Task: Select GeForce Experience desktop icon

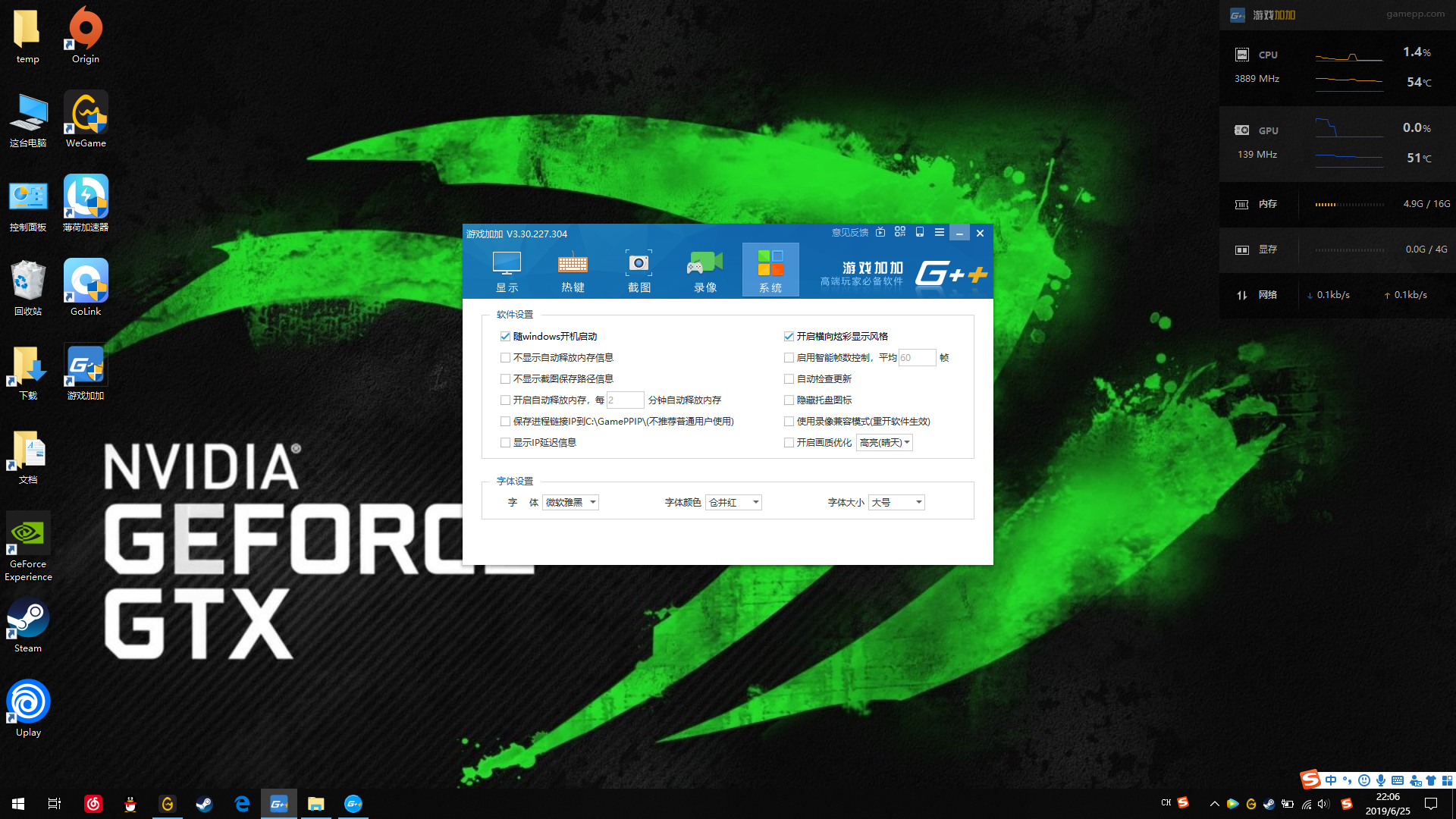Action: pyautogui.click(x=28, y=547)
